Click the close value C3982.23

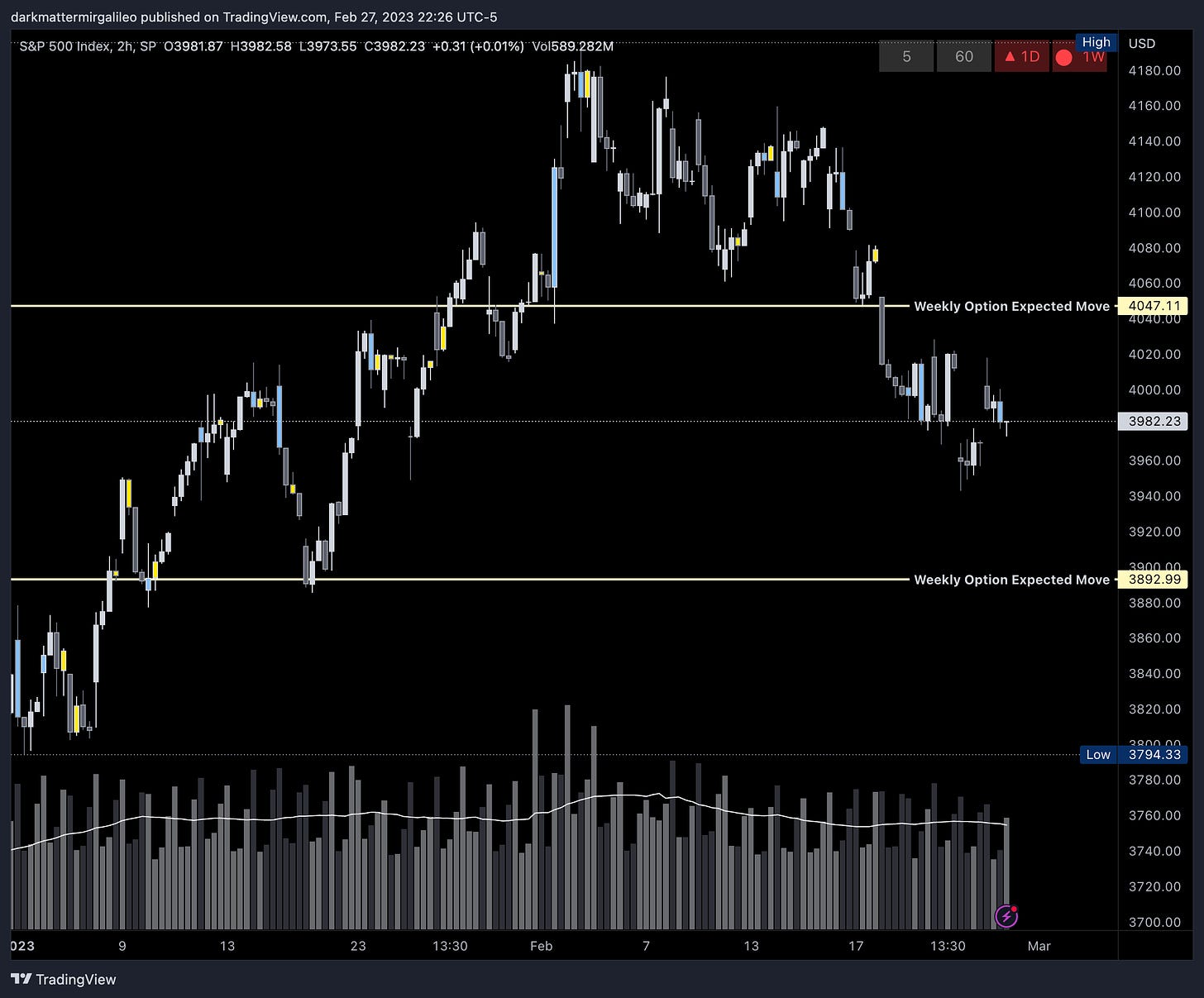[x=394, y=46]
